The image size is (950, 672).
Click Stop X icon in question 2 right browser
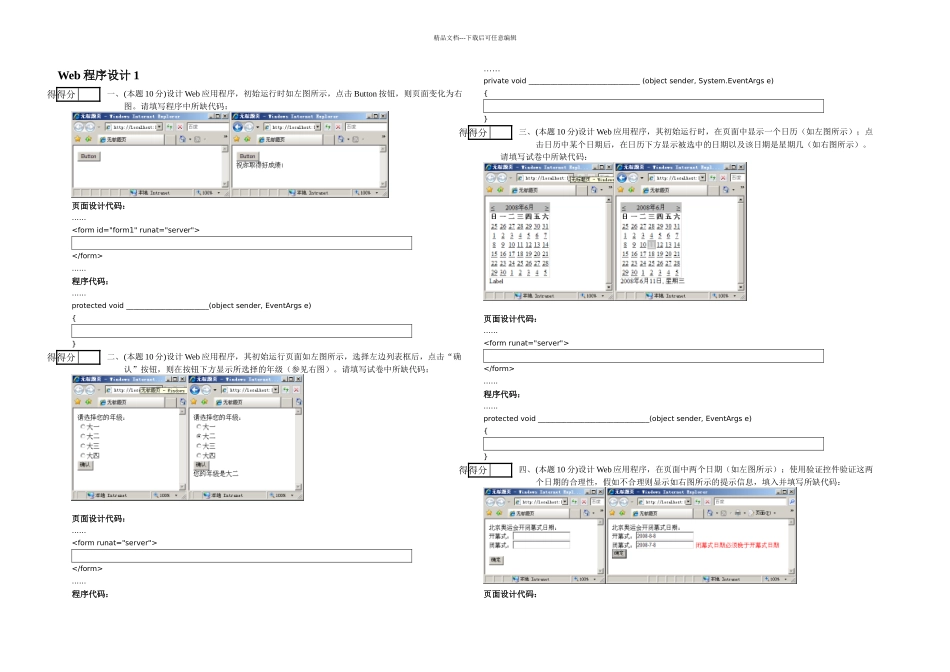click(296, 390)
